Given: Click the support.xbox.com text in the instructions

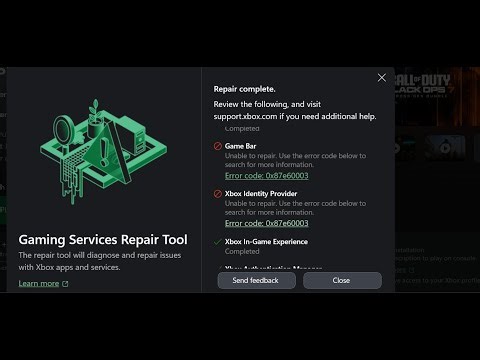Looking at the screenshot, I should pyautogui.click(x=245, y=116).
